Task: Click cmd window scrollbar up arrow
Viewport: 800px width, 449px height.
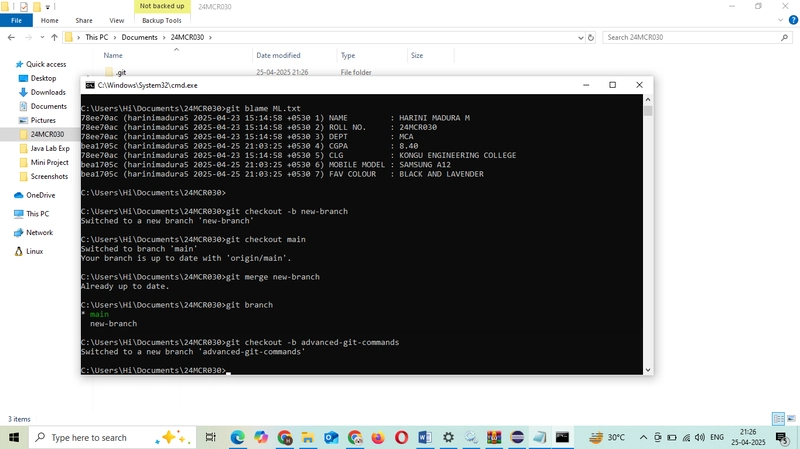Action: 648,99
